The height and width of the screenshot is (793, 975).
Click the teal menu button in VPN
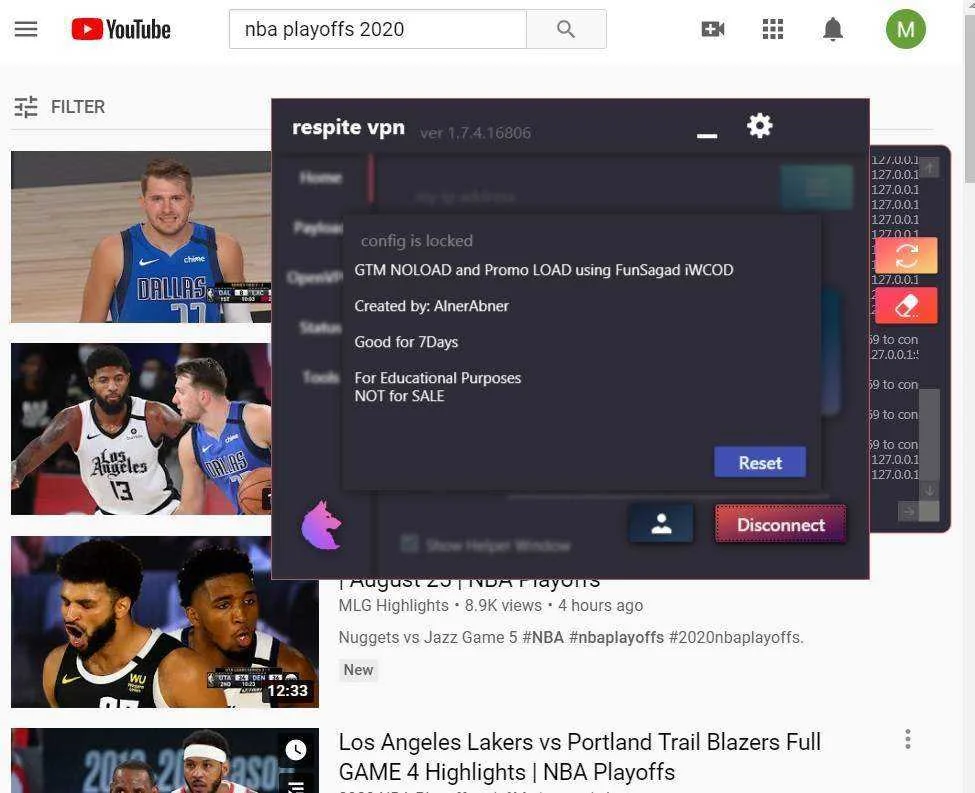[x=817, y=187]
